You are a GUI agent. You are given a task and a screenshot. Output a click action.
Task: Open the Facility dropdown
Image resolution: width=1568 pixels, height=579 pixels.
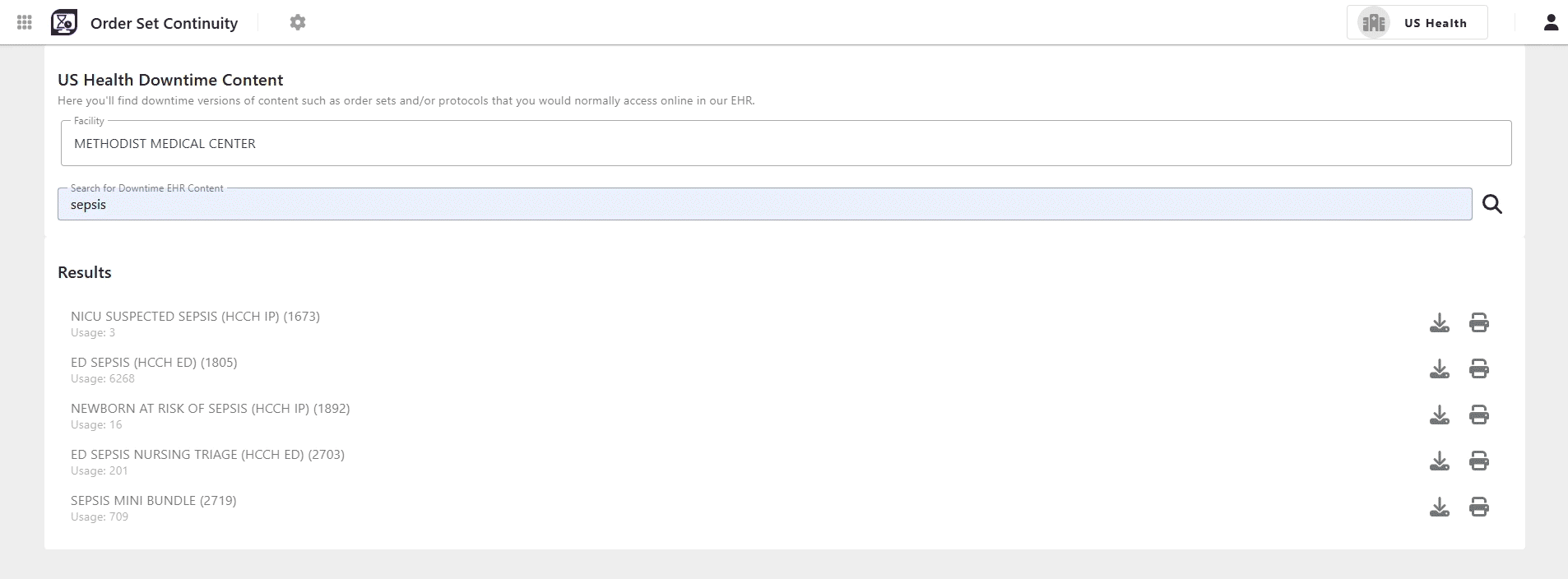[x=786, y=144]
